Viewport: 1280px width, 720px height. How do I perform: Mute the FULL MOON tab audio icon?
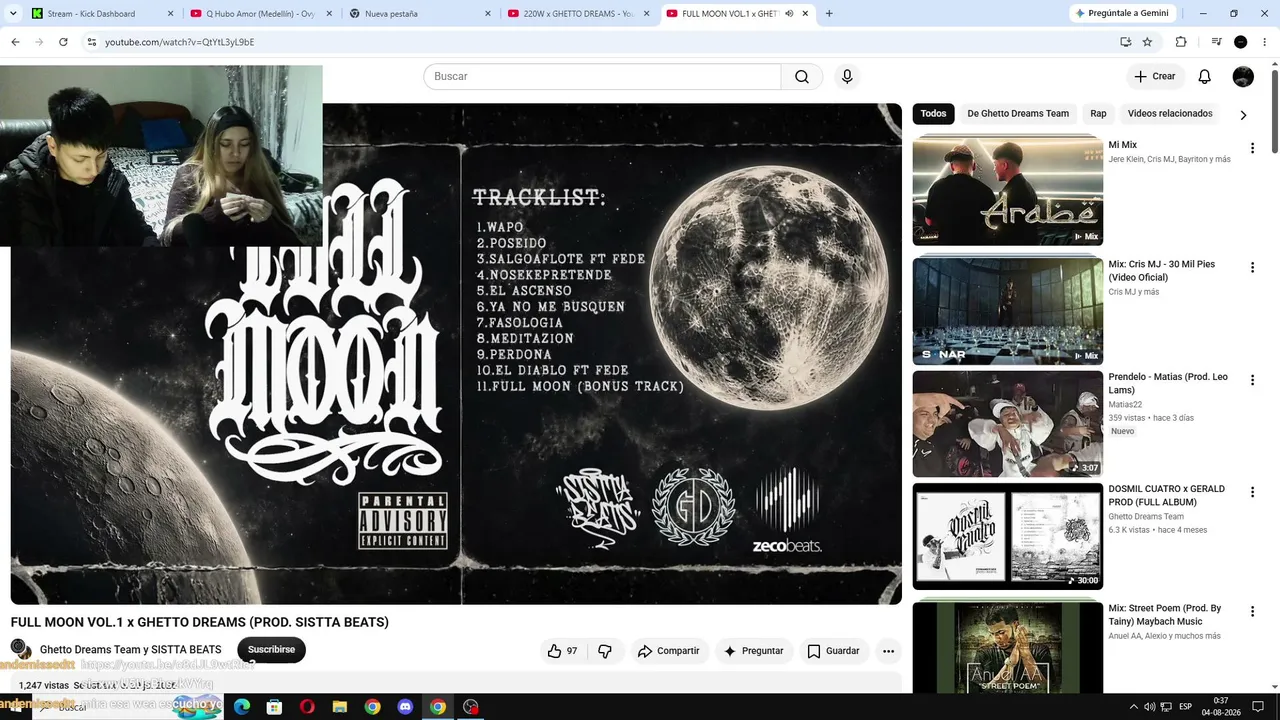coord(789,14)
